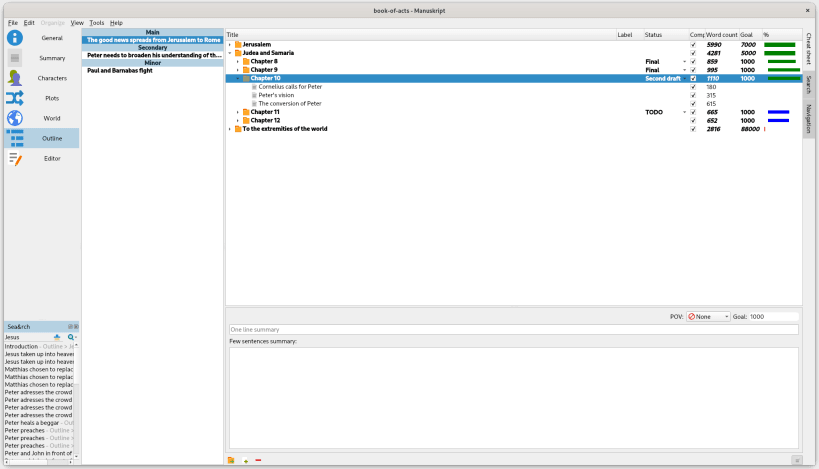Toggle compile checkbox for Peter's vision

pos(693,95)
